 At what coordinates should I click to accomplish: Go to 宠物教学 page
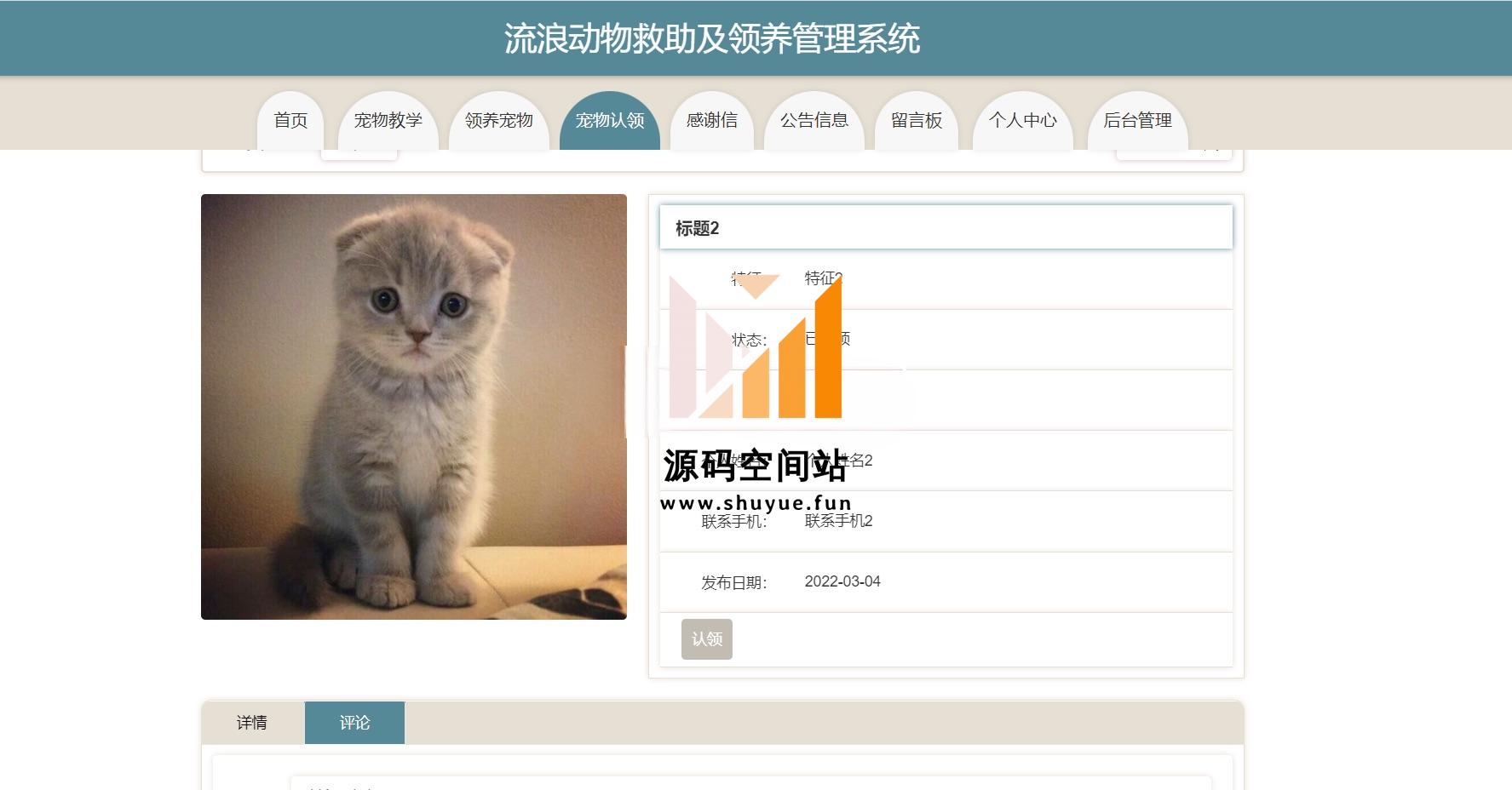tap(388, 120)
